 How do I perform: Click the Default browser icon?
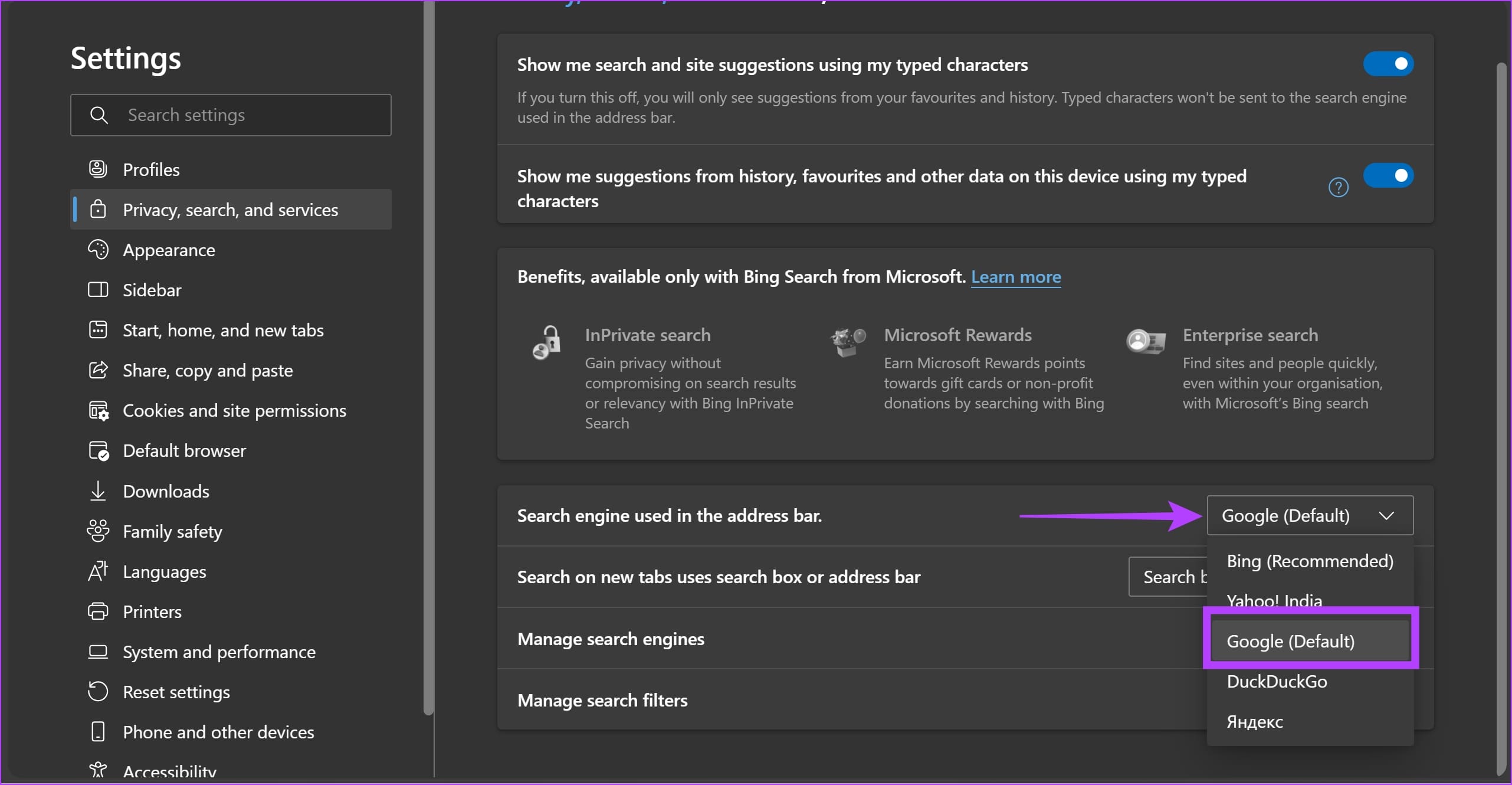click(x=98, y=450)
